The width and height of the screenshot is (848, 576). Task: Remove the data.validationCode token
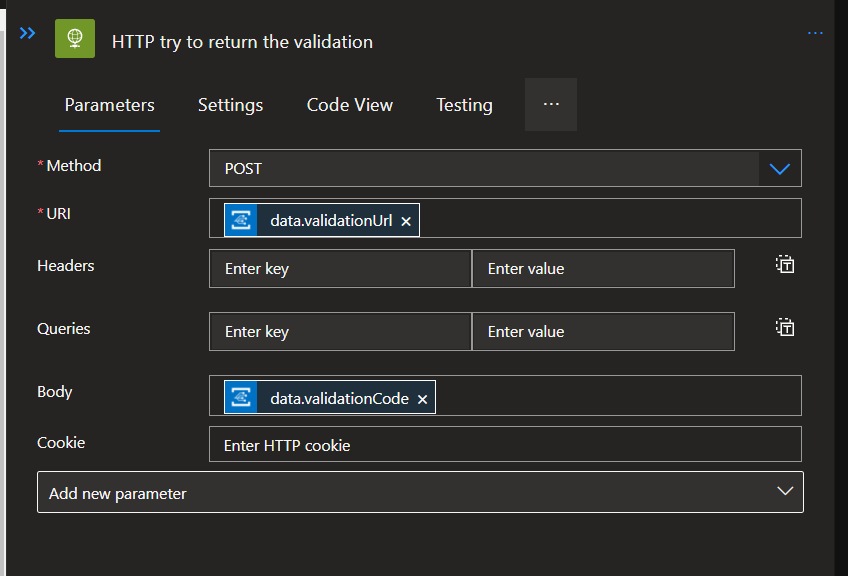point(422,398)
